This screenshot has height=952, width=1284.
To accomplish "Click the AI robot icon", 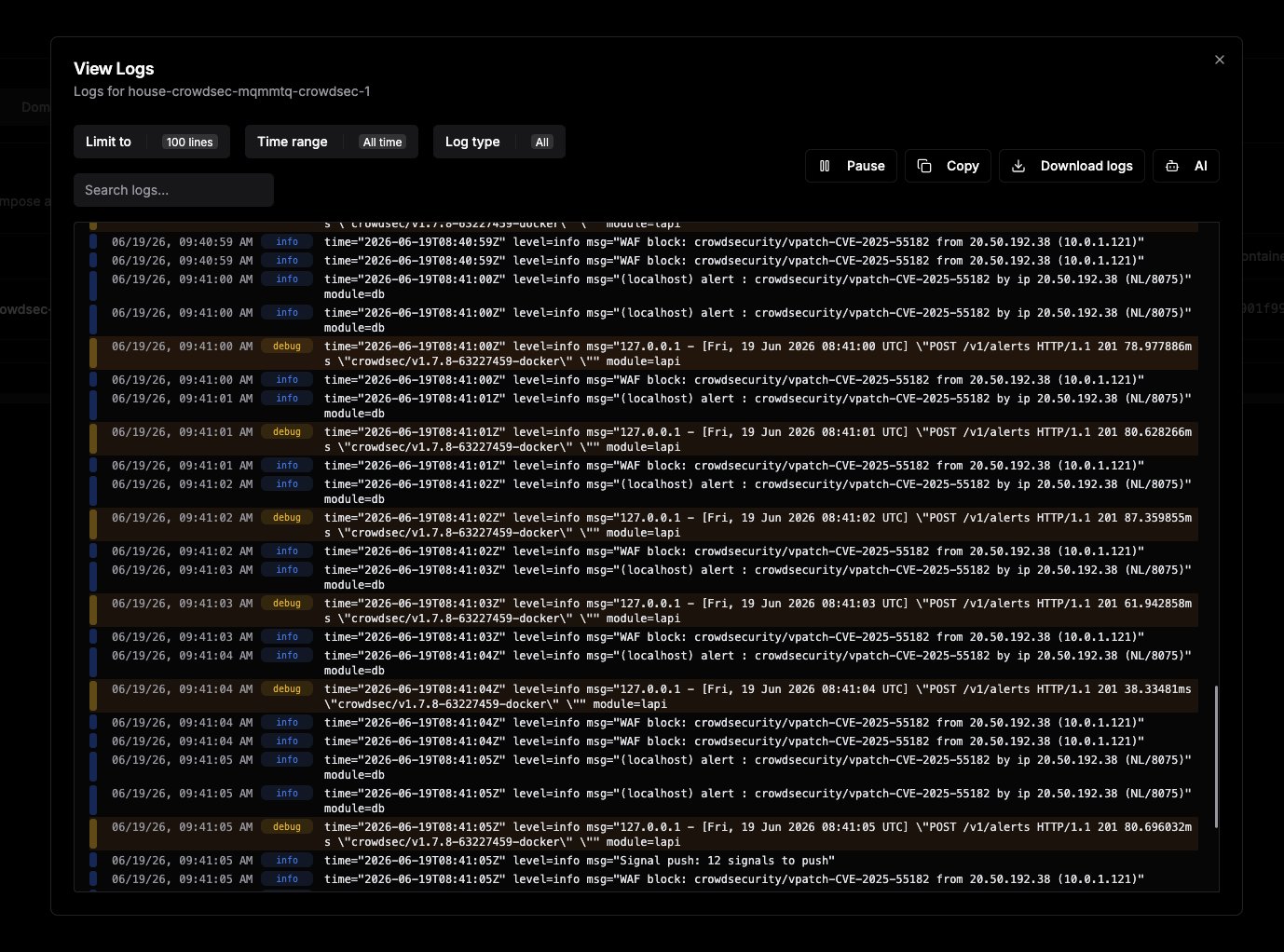I will 1172,166.
